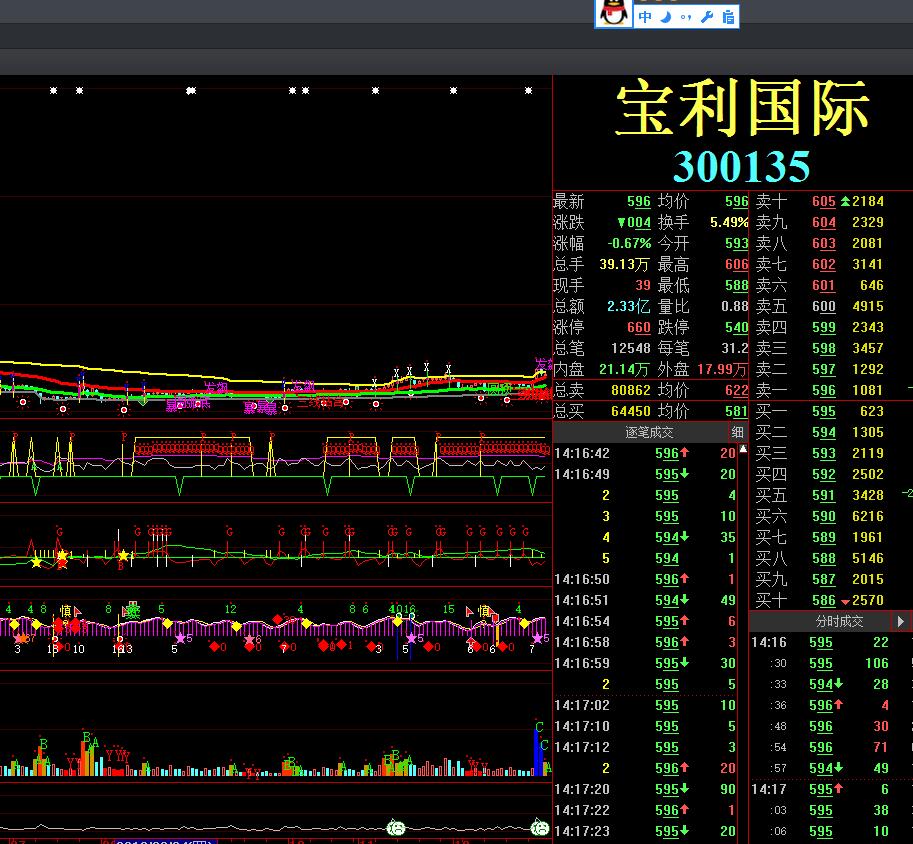Click the stock name 宝利国际
The width and height of the screenshot is (913, 844).
[x=742, y=108]
